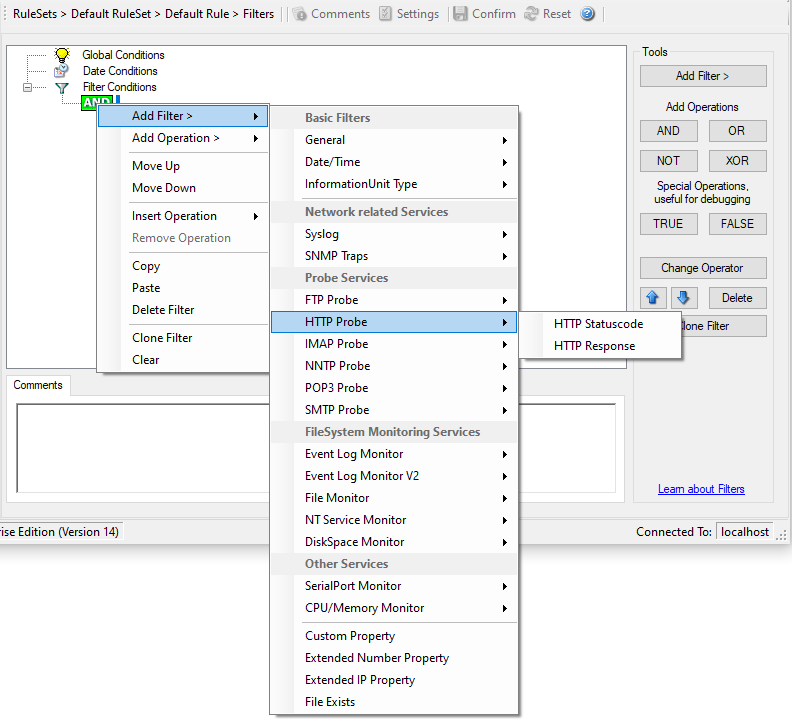Expand the Syslog submenu
Image resolution: width=792 pixels, height=719 pixels.
click(394, 234)
